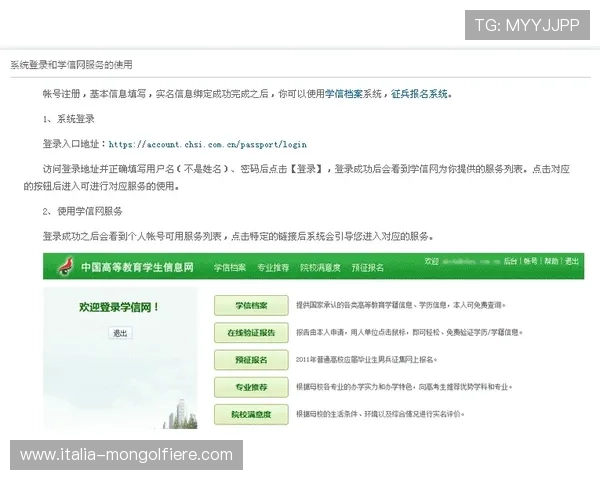Open the 后台 link in header
The height and width of the screenshot is (480, 600).
[510, 261]
